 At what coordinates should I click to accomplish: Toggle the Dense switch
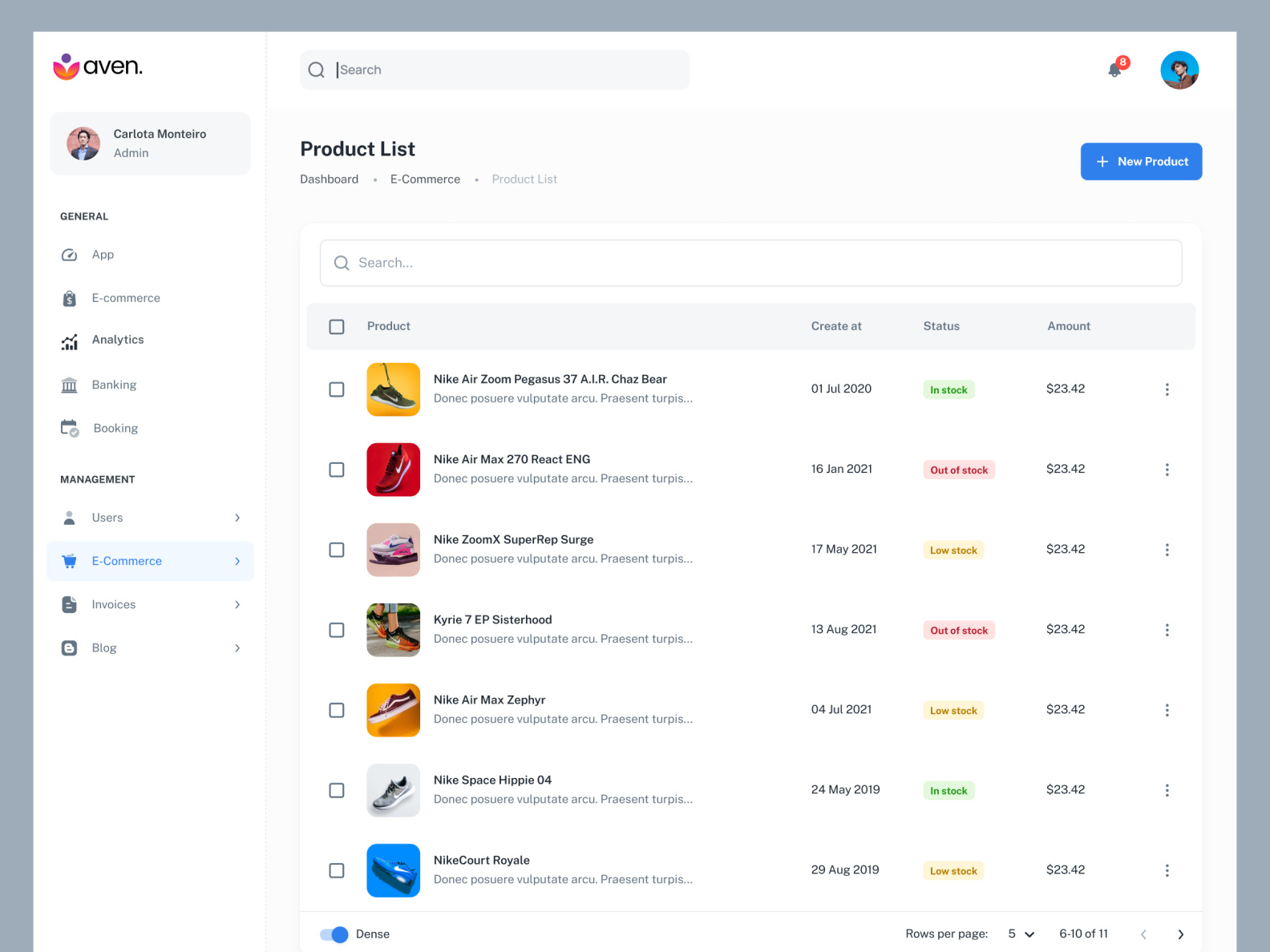(334, 934)
